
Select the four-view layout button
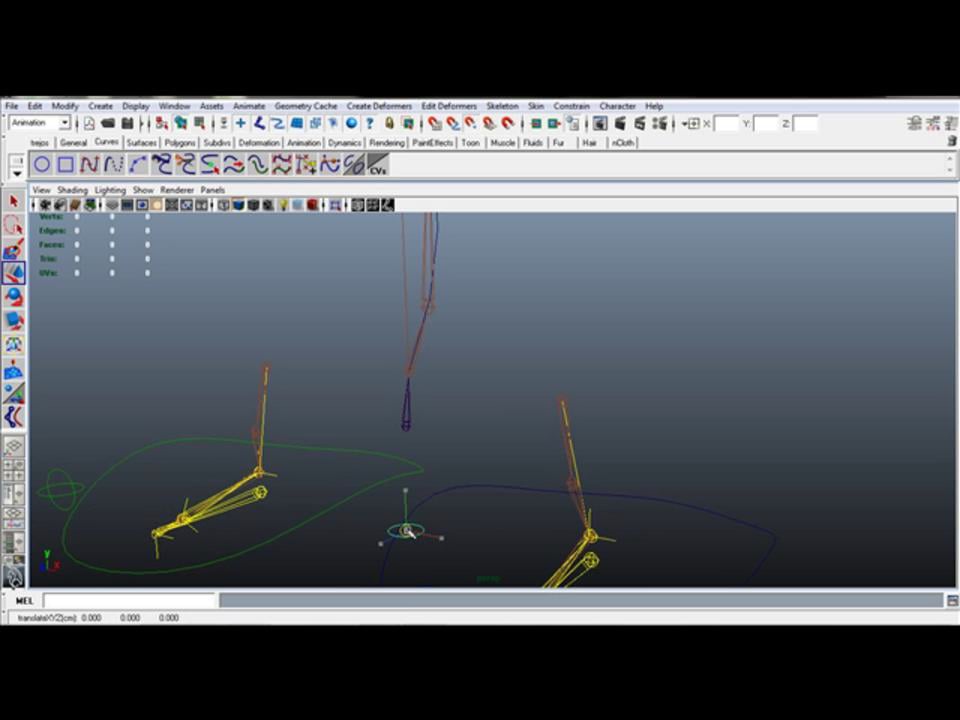pyautogui.click(x=13, y=469)
